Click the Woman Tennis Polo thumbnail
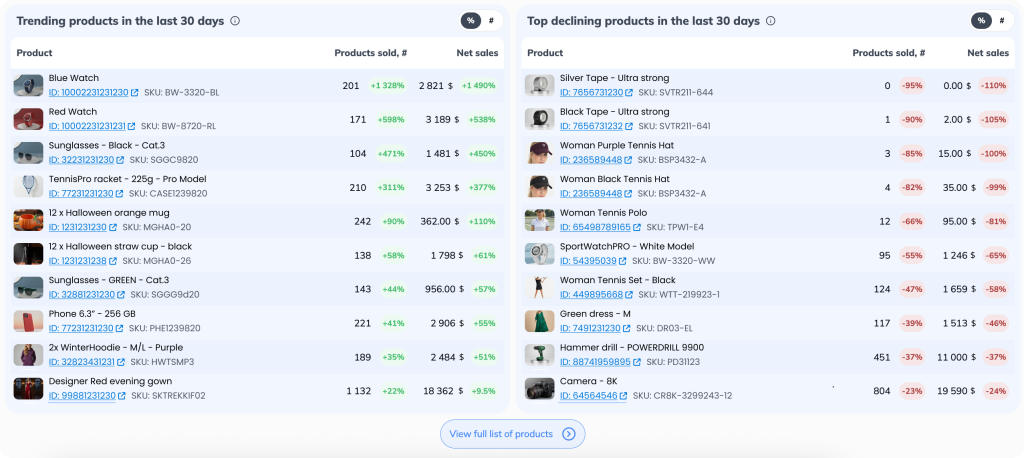This screenshot has height=458, width=1024. click(x=540, y=221)
